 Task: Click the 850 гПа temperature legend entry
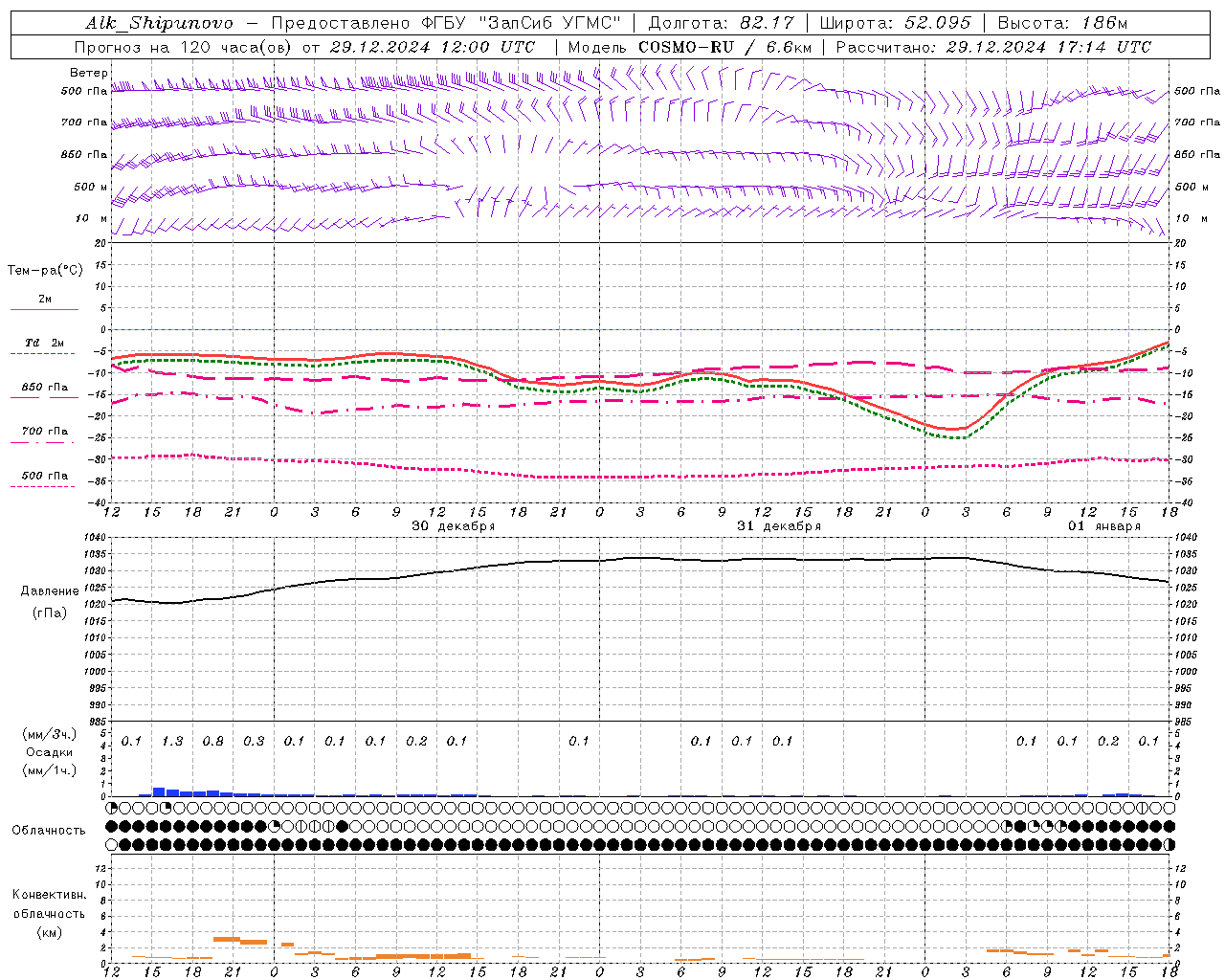45,388
